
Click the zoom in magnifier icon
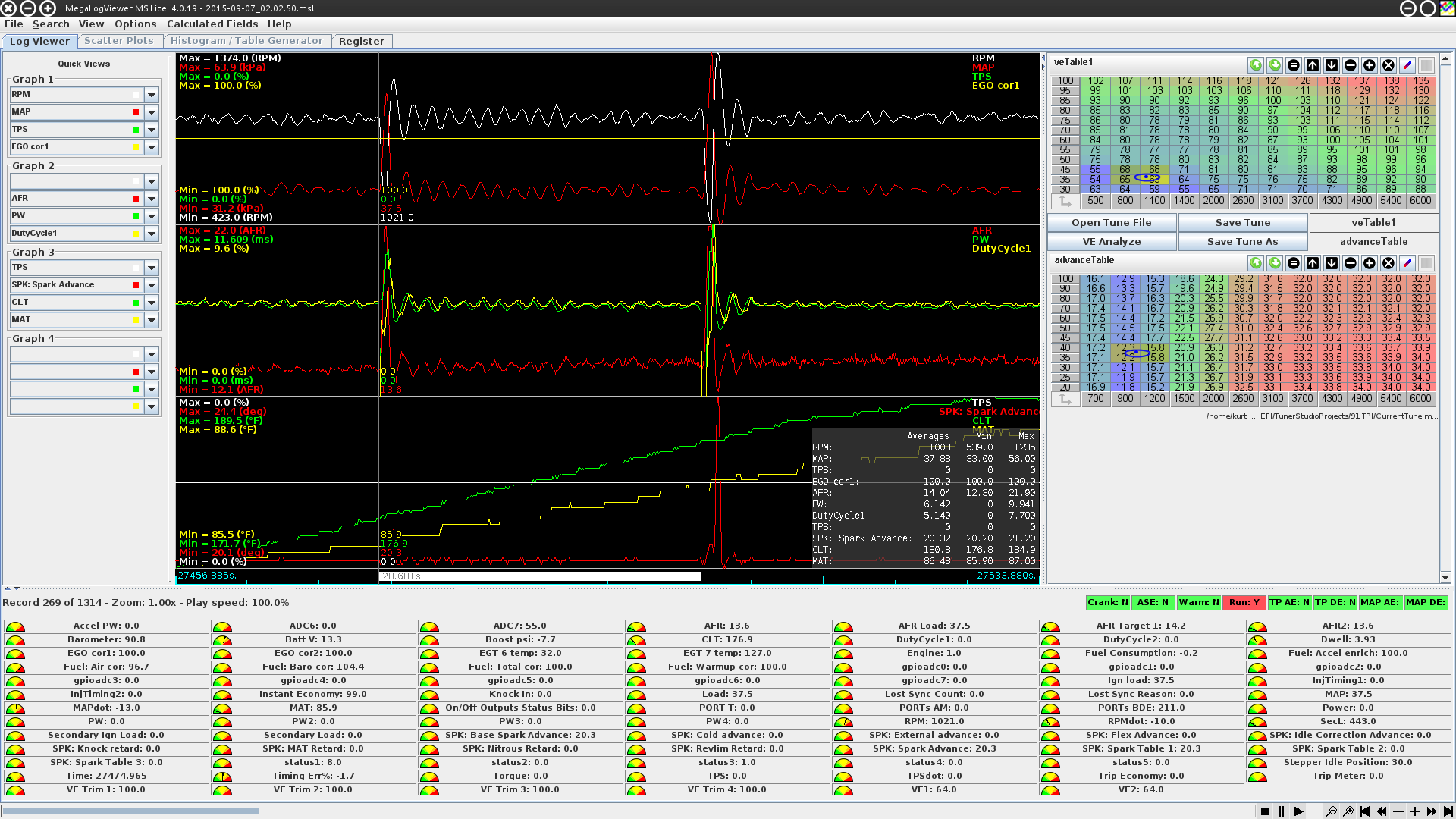1348,811
